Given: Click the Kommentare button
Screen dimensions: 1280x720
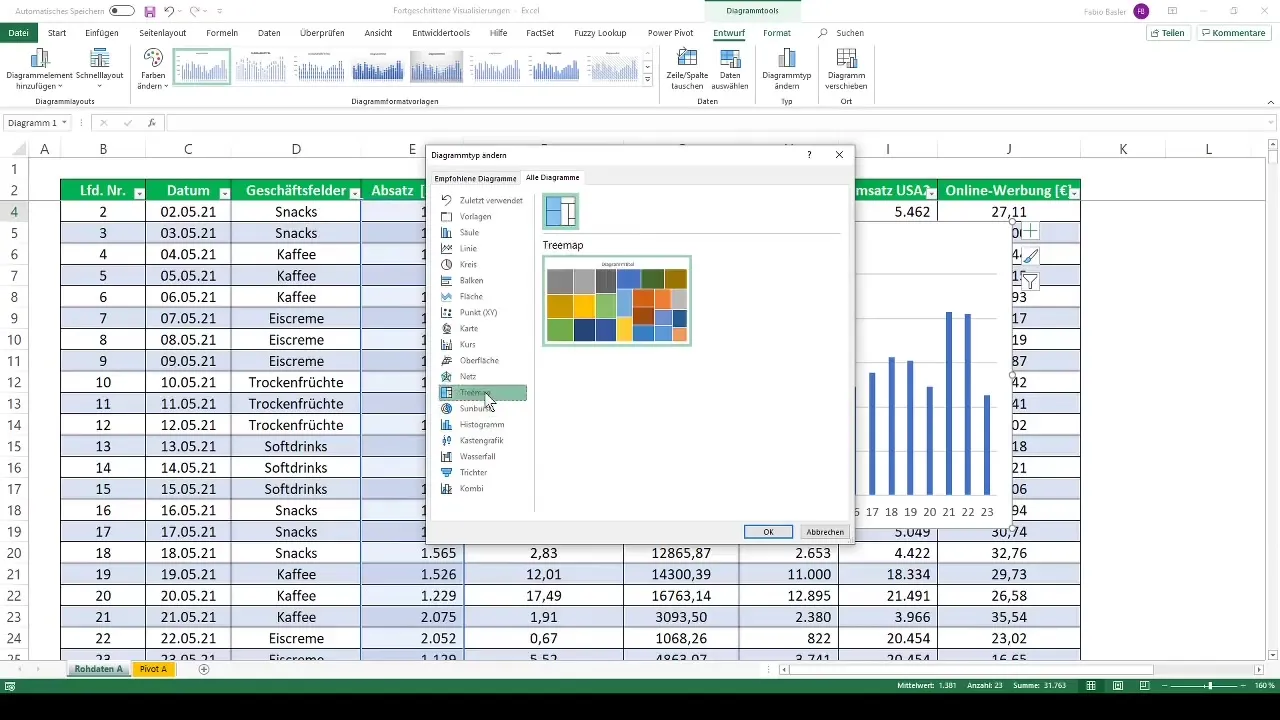Looking at the screenshot, I should [x=1234, y=33].
